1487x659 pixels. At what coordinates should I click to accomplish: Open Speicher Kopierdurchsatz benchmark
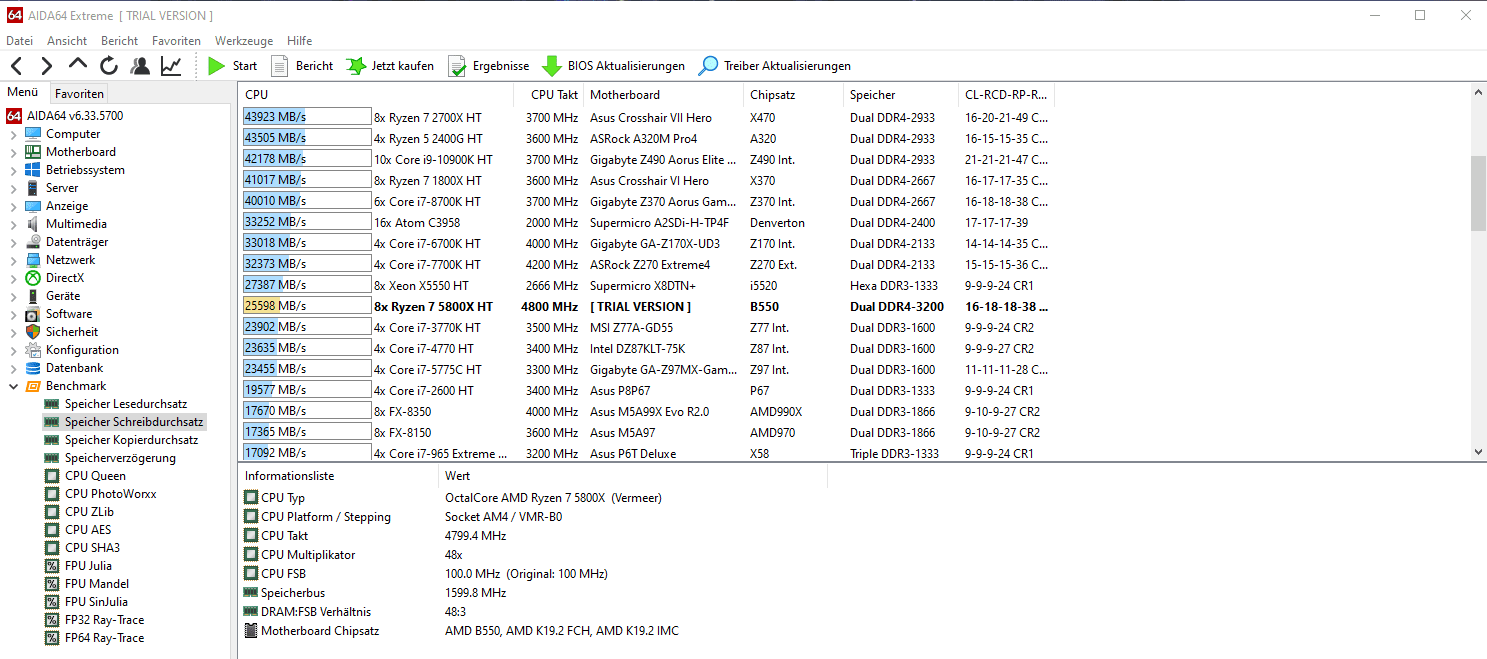131,440
